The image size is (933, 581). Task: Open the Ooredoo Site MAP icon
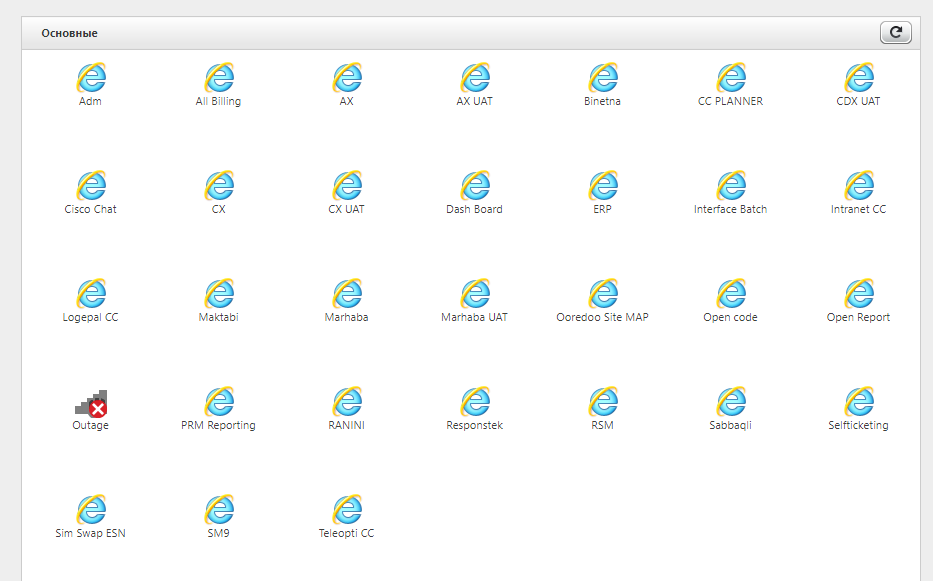pos(603,294)
